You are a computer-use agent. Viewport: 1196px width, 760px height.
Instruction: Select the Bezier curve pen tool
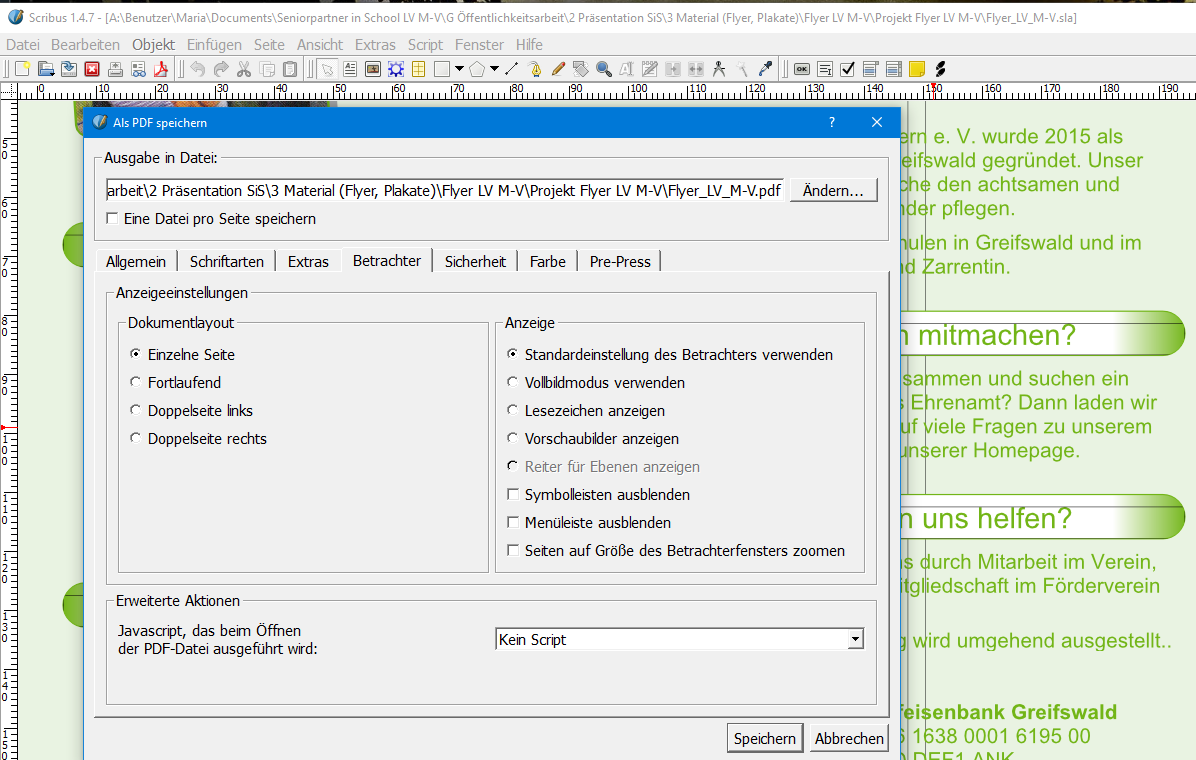click(535, 69)
